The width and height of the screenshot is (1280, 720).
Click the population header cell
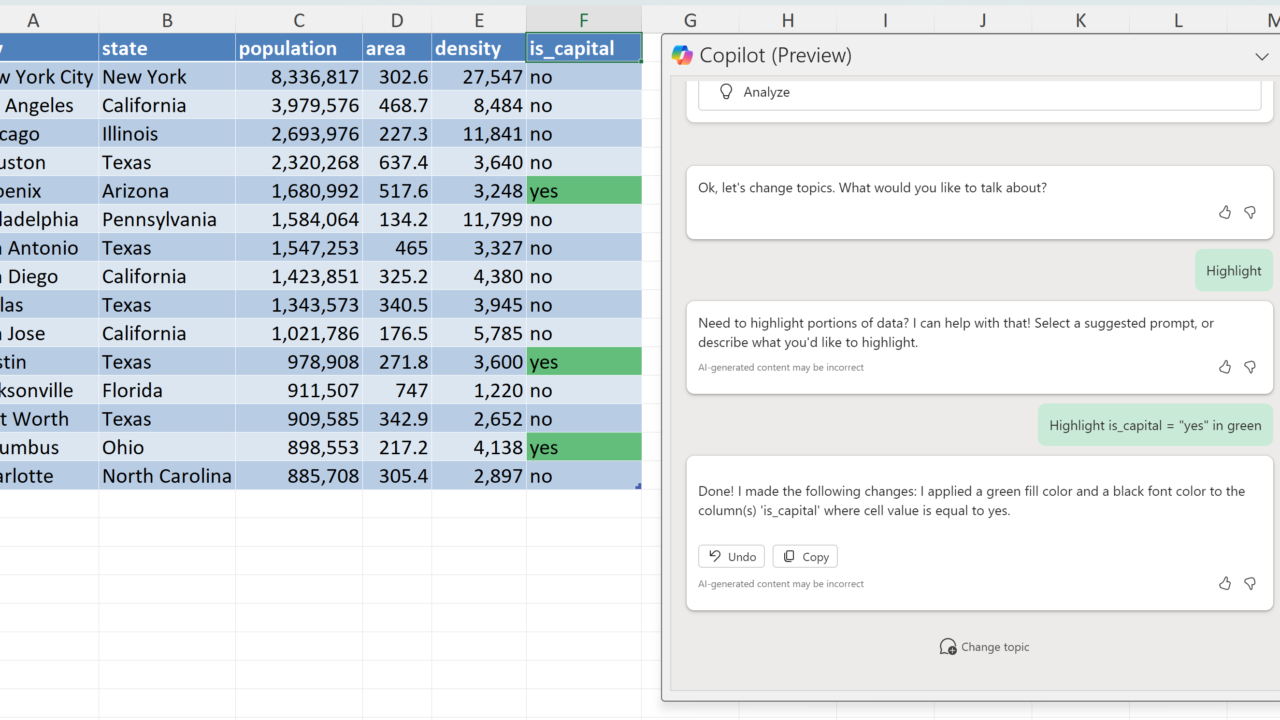pos(299,48)
